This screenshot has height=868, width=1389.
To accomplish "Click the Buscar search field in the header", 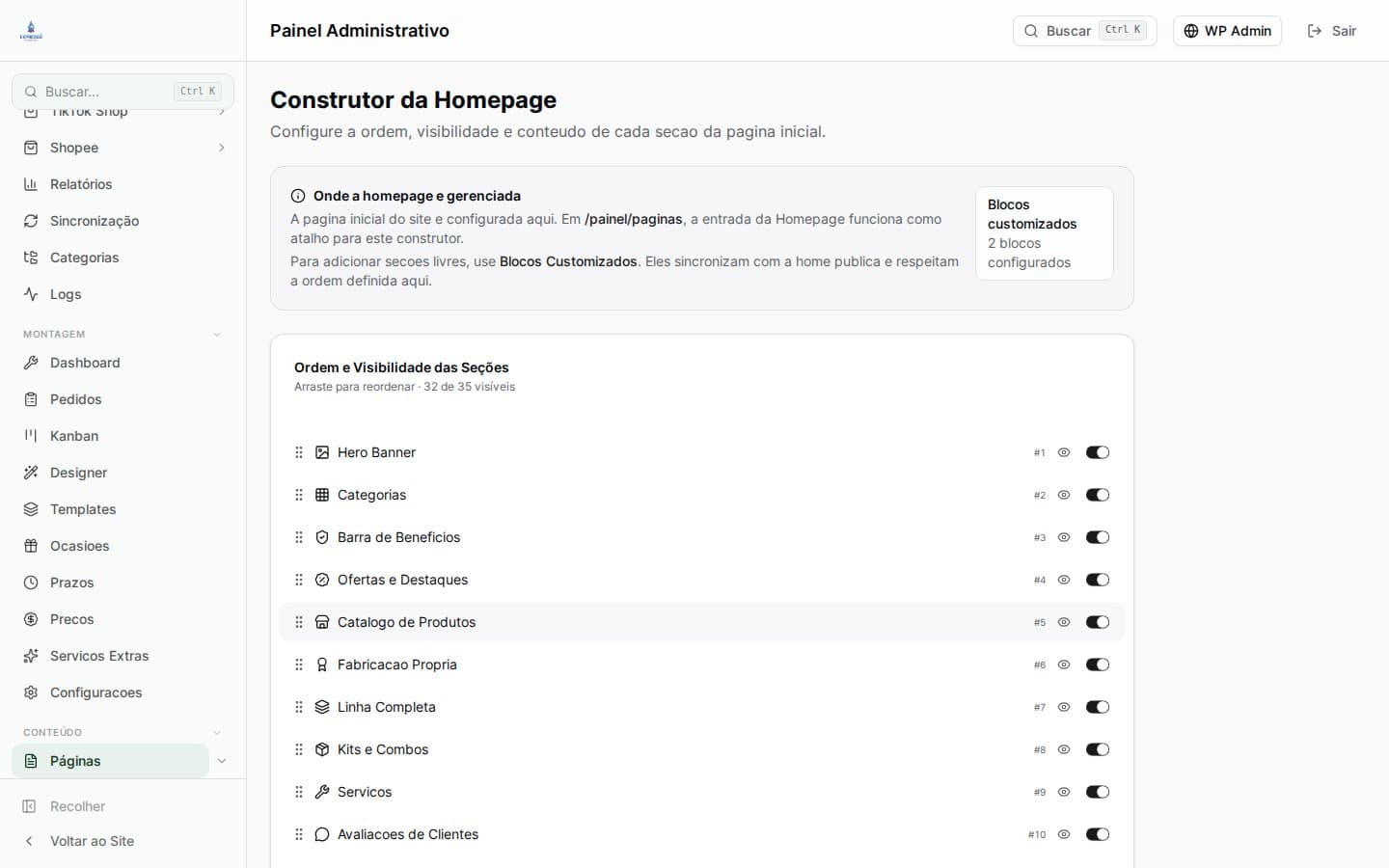I will [1071, 30].
